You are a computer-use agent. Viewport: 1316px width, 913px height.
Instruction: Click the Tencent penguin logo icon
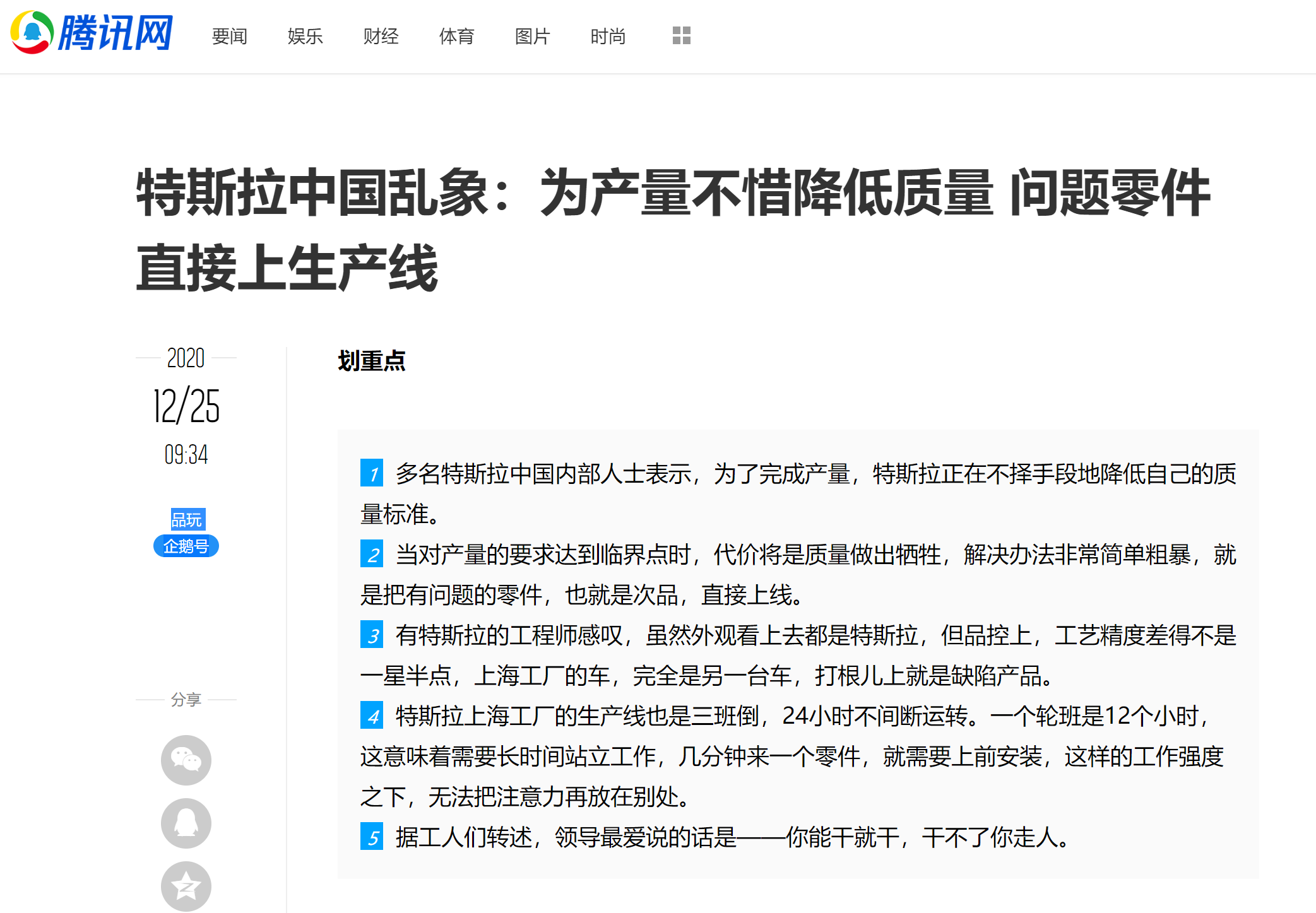click(32, 32)
